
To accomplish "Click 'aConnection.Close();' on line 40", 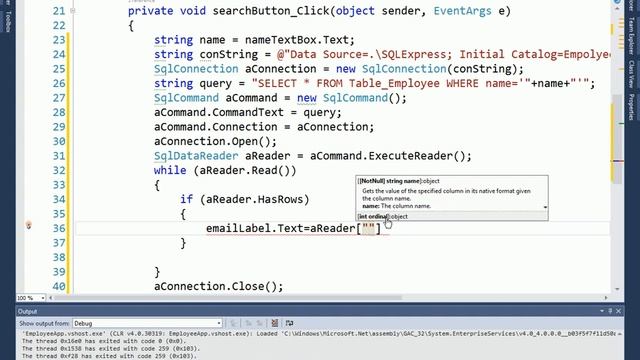I will click(x=218, y=287).
